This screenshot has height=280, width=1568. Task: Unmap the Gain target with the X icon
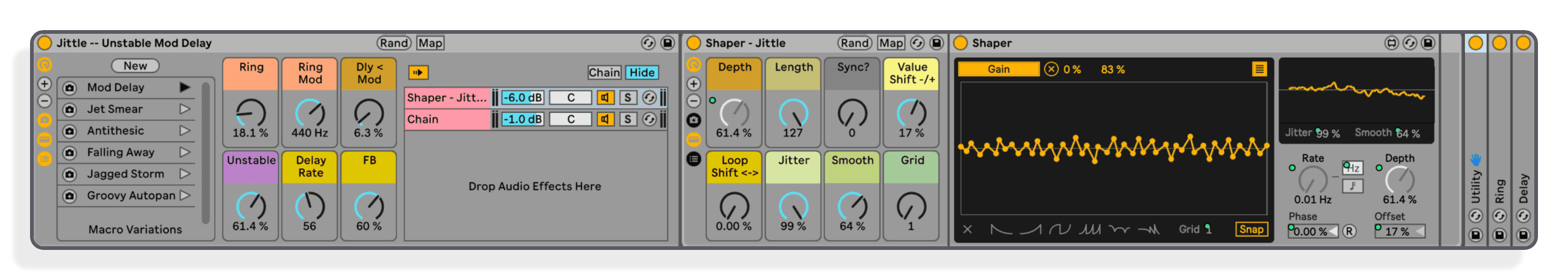pos(1051,69)
